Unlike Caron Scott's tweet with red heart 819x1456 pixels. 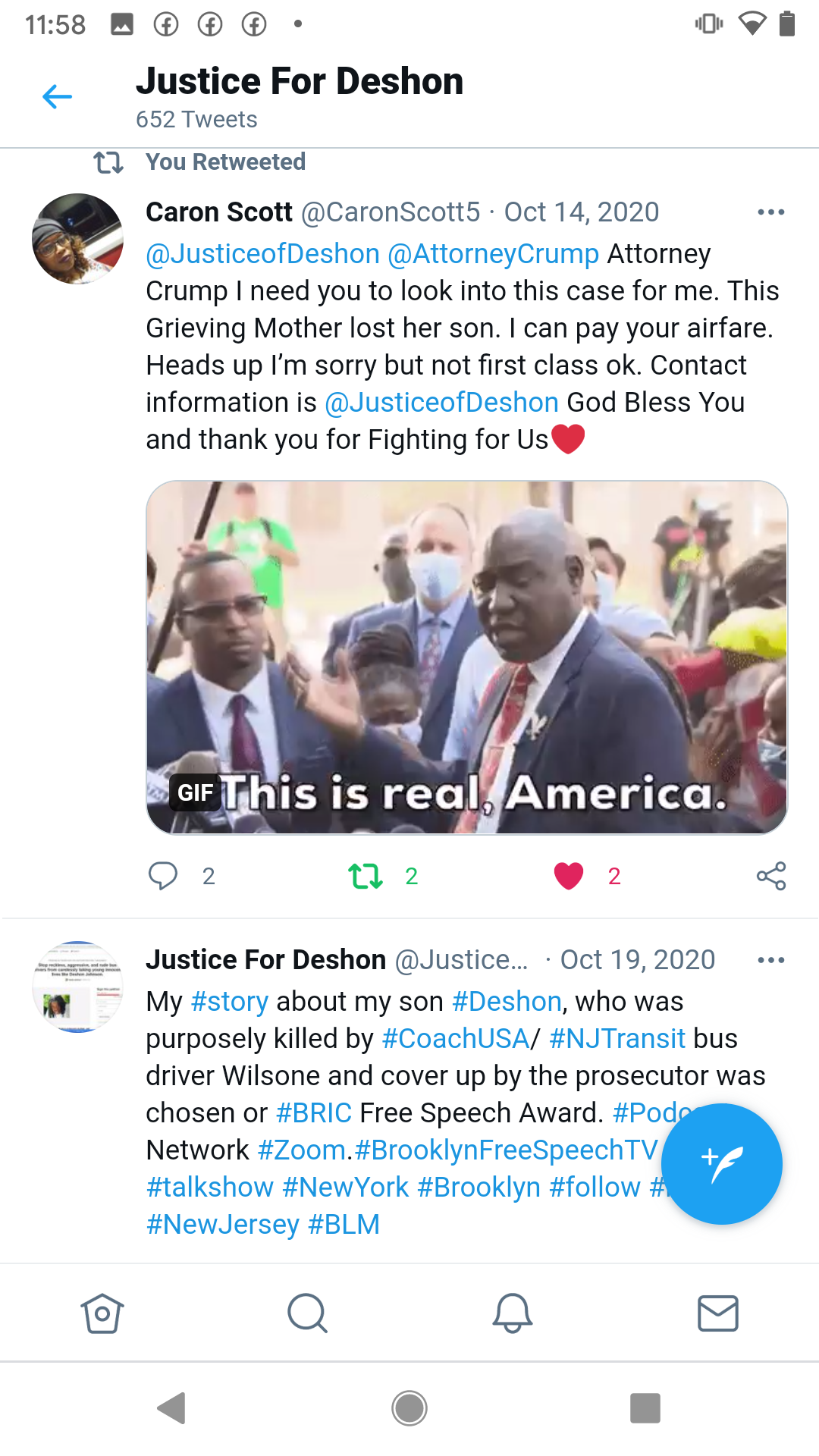click(569, 876)
